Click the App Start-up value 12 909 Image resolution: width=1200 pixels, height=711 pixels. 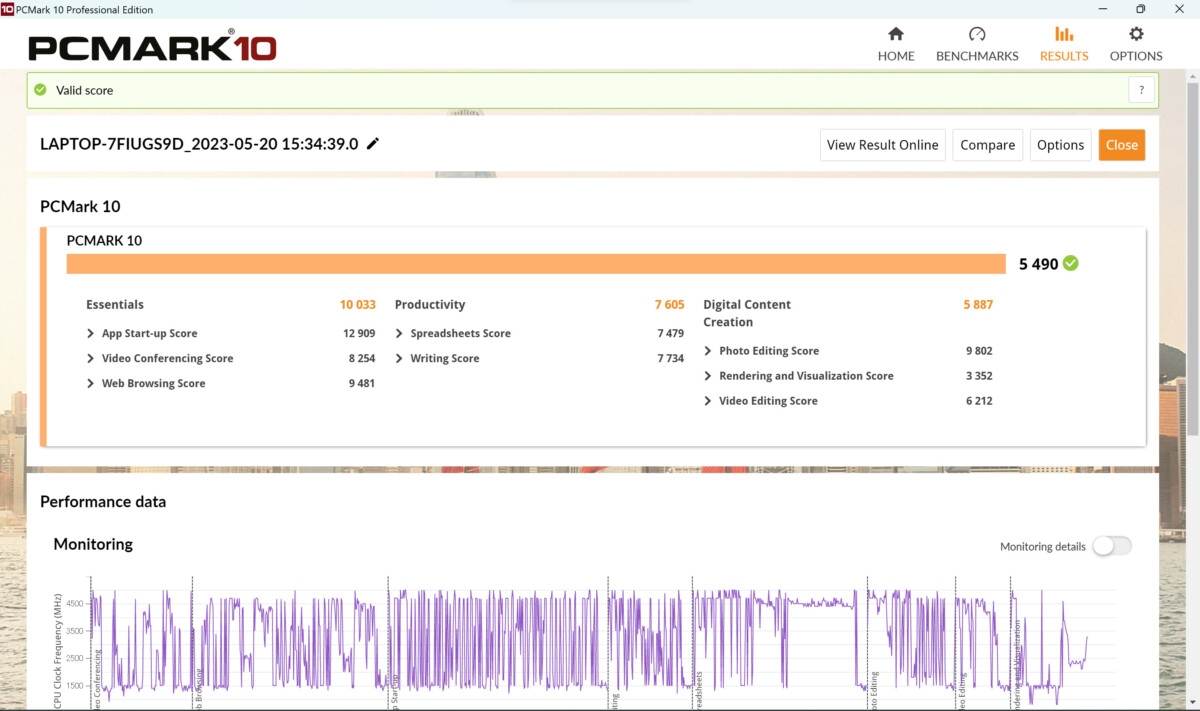pos(359,333)
